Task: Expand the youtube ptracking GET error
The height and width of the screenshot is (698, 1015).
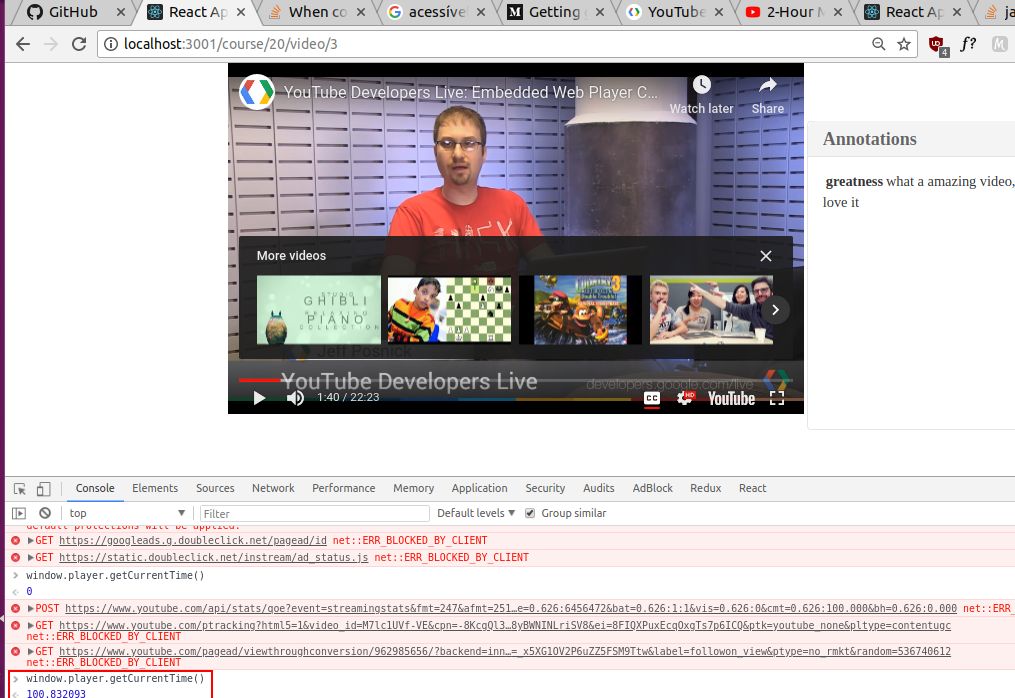Action: (30, 625)
